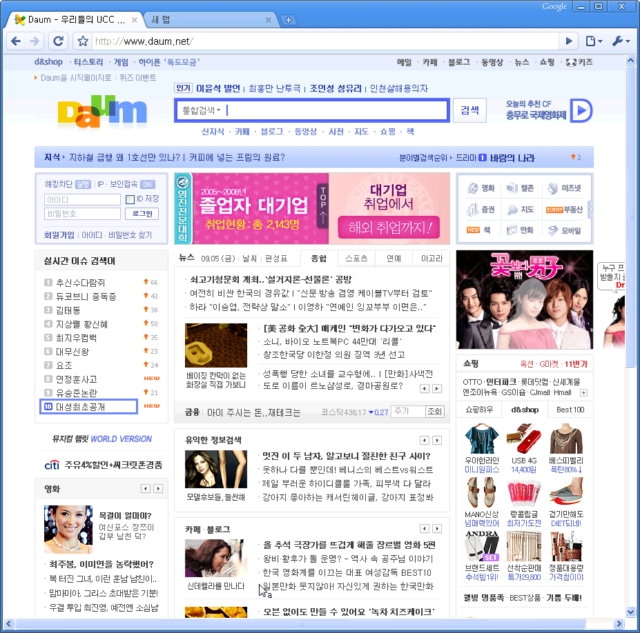Screen dimensions: 640x633
Task: Expand shopping mall list plus button
Action: click(584, 393)
